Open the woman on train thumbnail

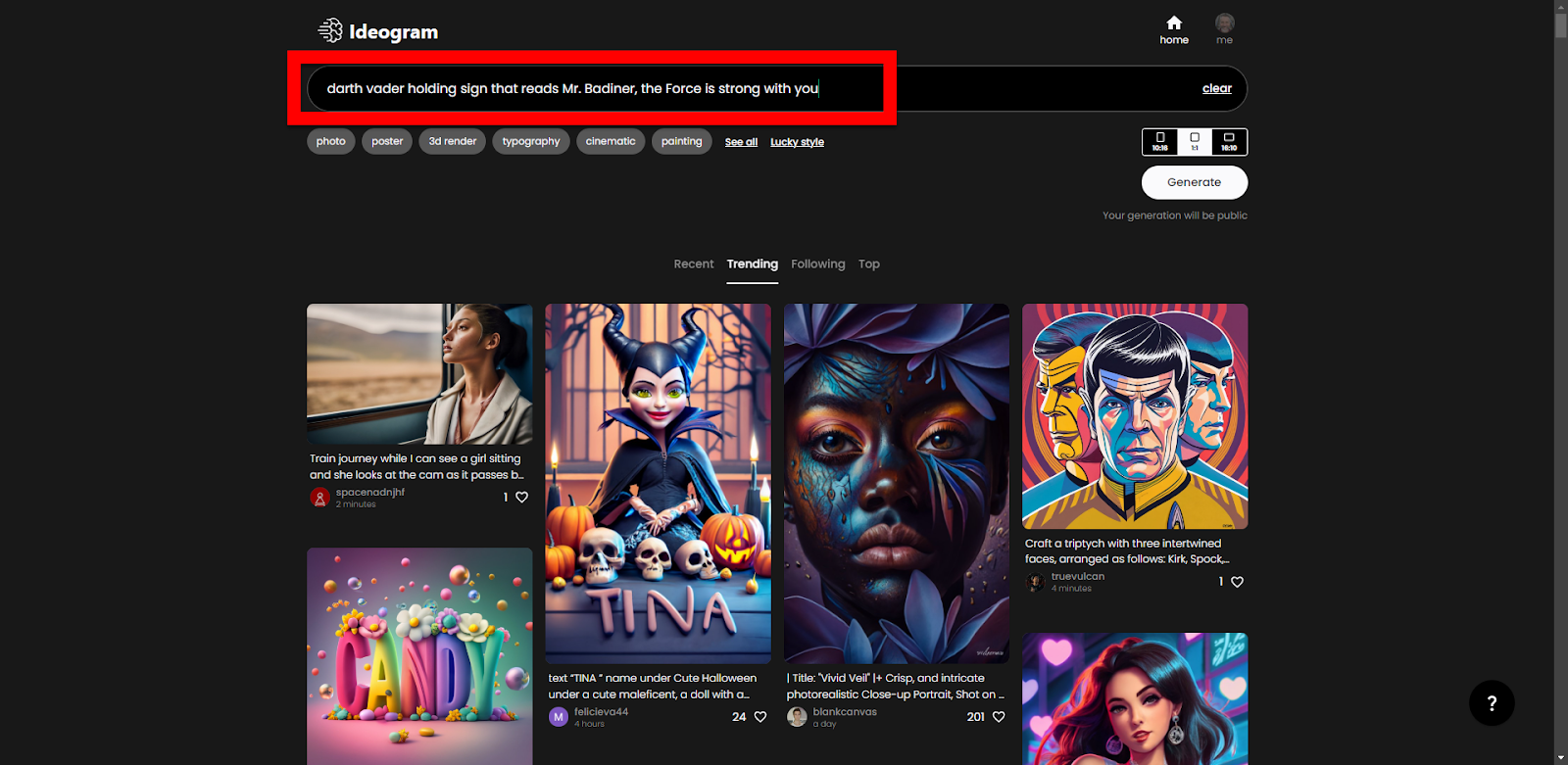pyautogui.click(x=419, y=374)
